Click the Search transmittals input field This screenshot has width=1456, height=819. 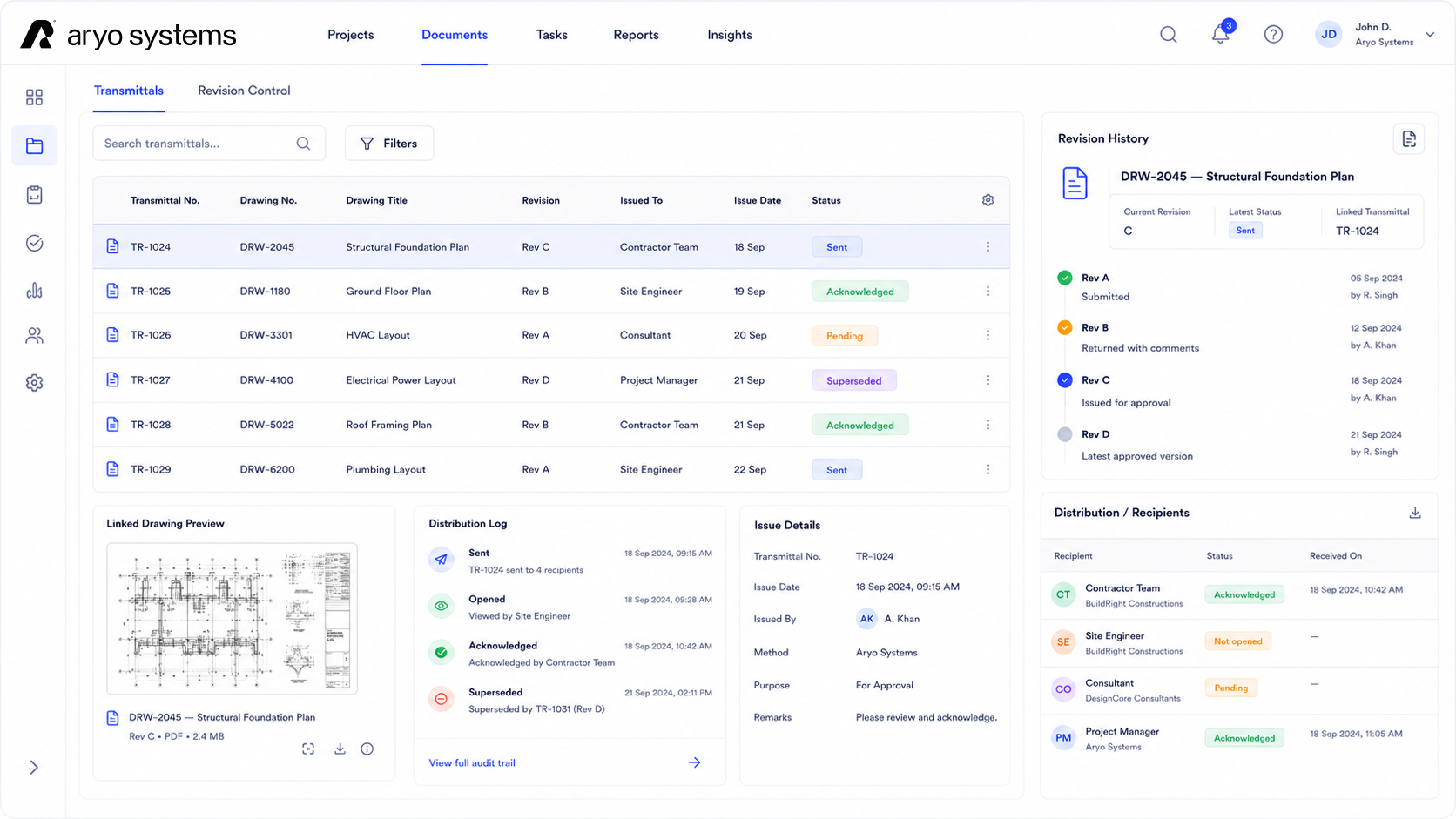(x=209, y=144)
